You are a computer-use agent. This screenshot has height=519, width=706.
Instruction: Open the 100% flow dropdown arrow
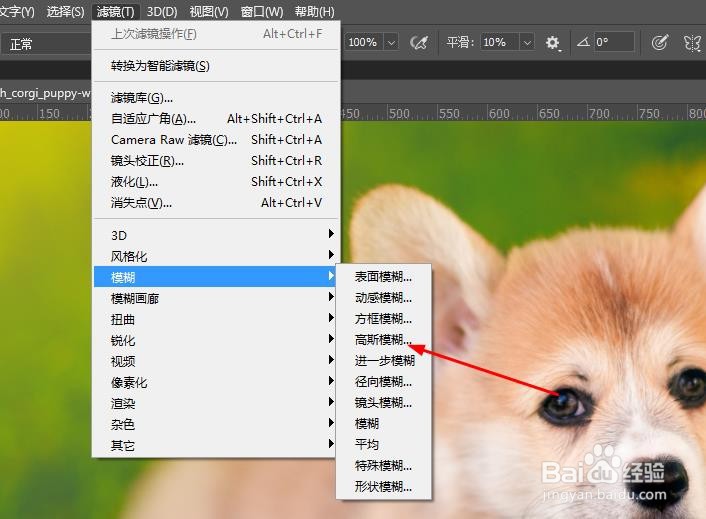[x=391, y=43]
